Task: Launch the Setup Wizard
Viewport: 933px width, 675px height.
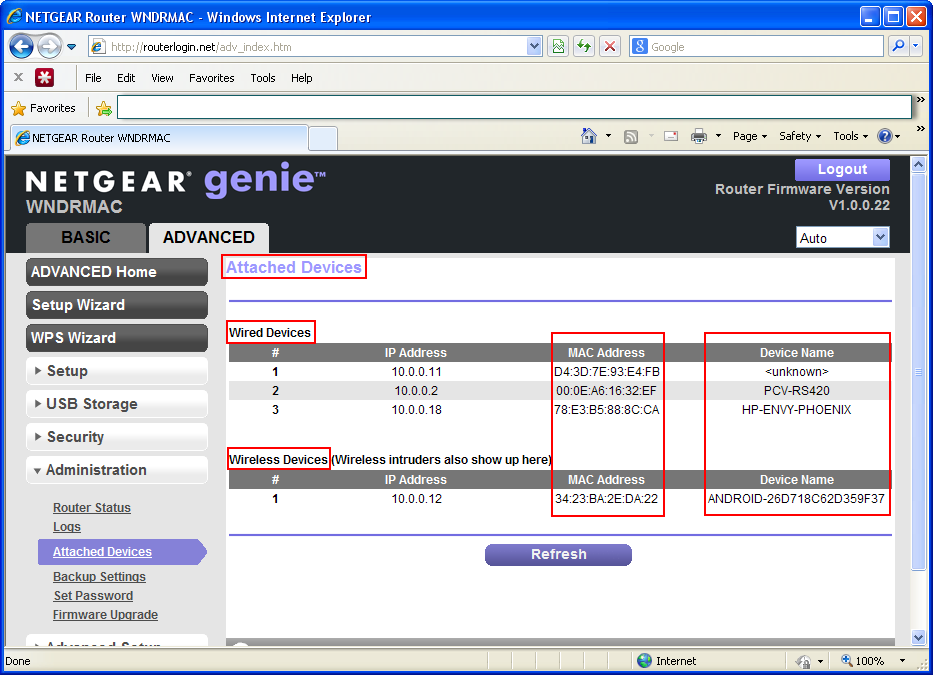Action: [117, 305]
